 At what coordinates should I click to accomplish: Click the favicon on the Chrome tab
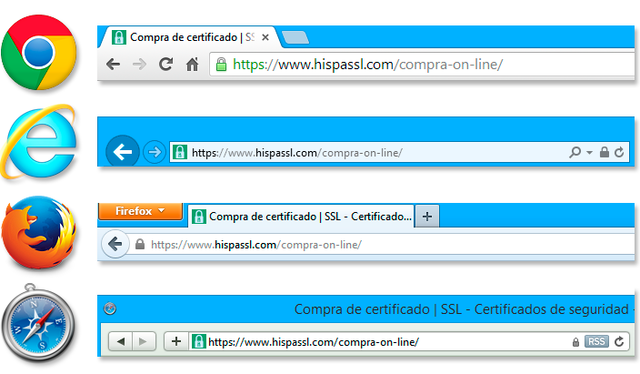click(119, 37)
